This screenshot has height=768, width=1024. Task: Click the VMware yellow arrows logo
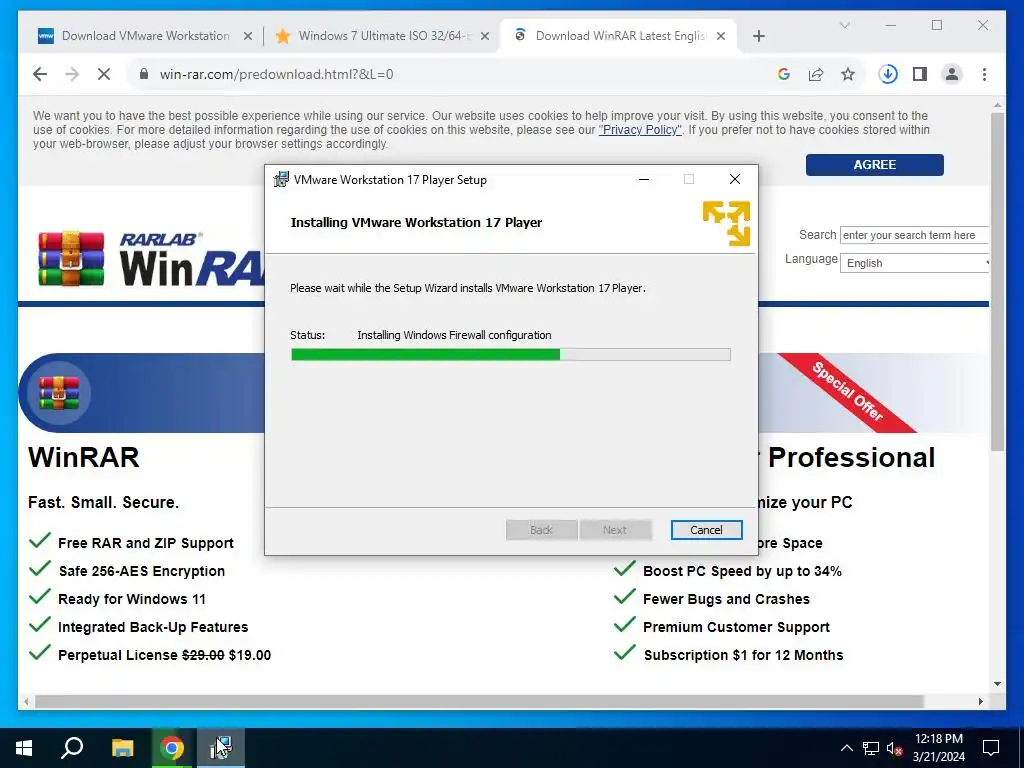pos(726,223)
